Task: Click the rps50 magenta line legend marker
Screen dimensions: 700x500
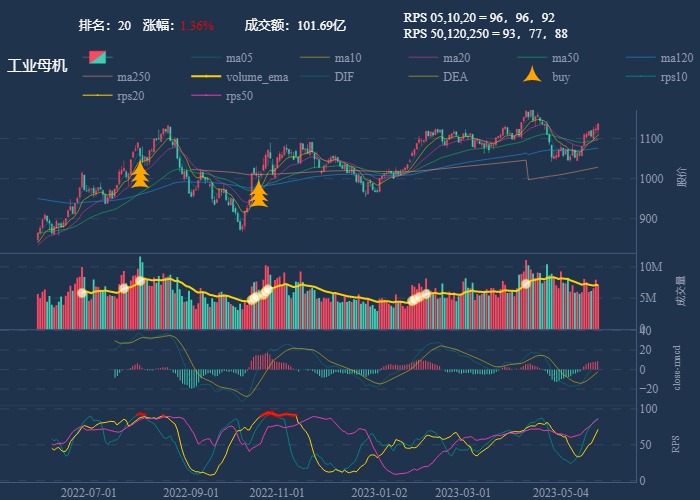Action: tap(207, 96)
